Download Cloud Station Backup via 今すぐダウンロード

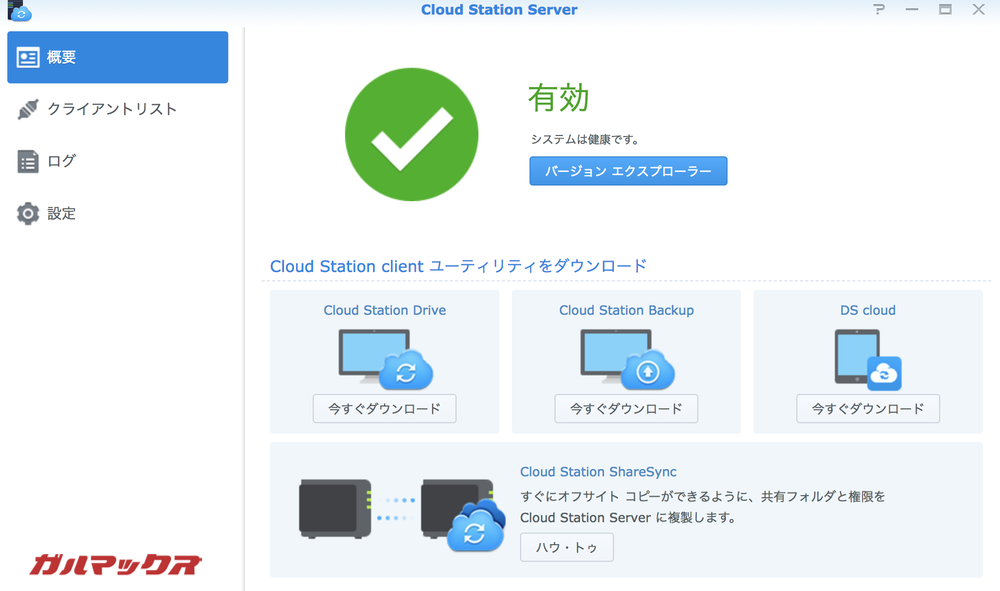pos(626,408)
